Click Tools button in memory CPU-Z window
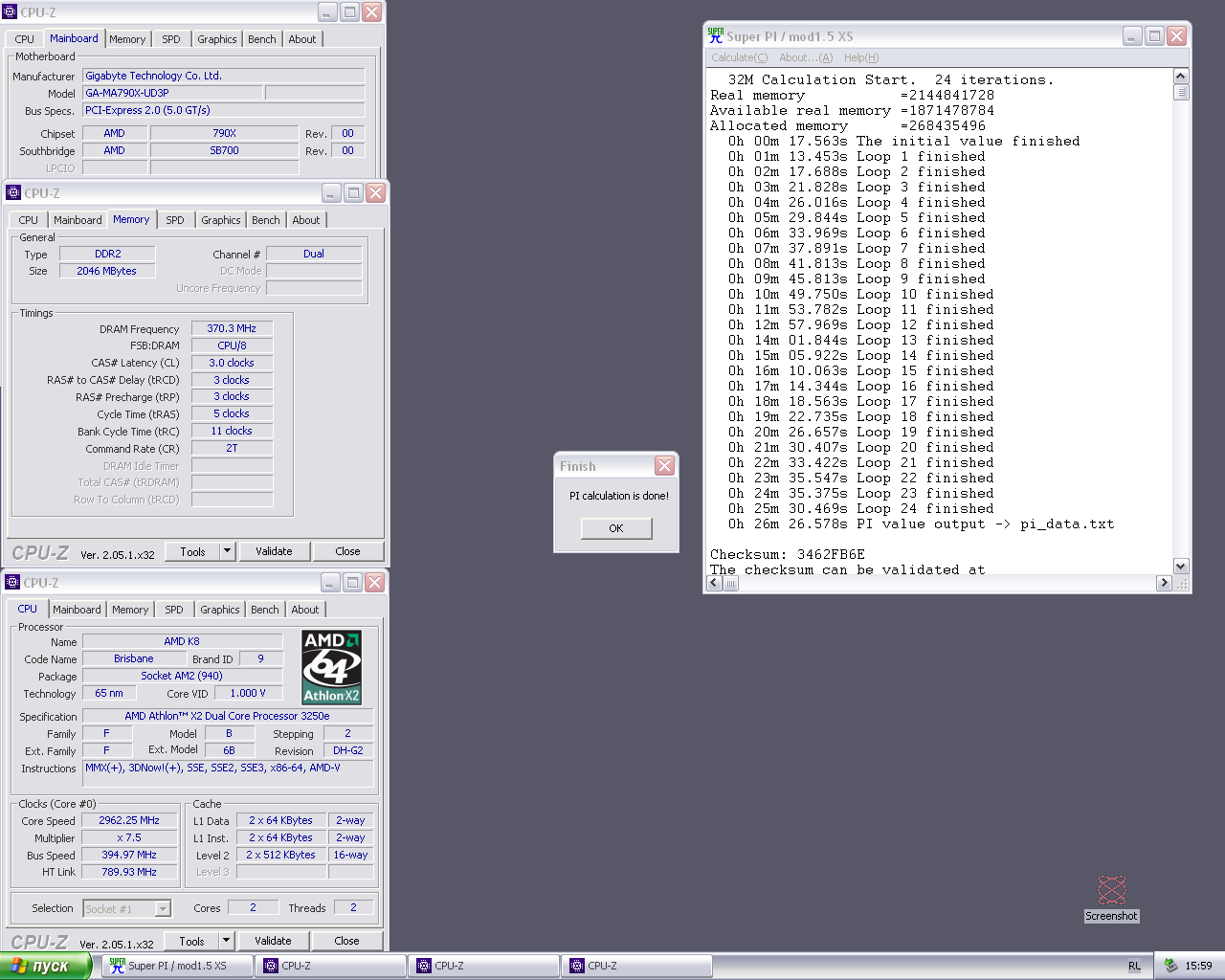 click(192, 552)
